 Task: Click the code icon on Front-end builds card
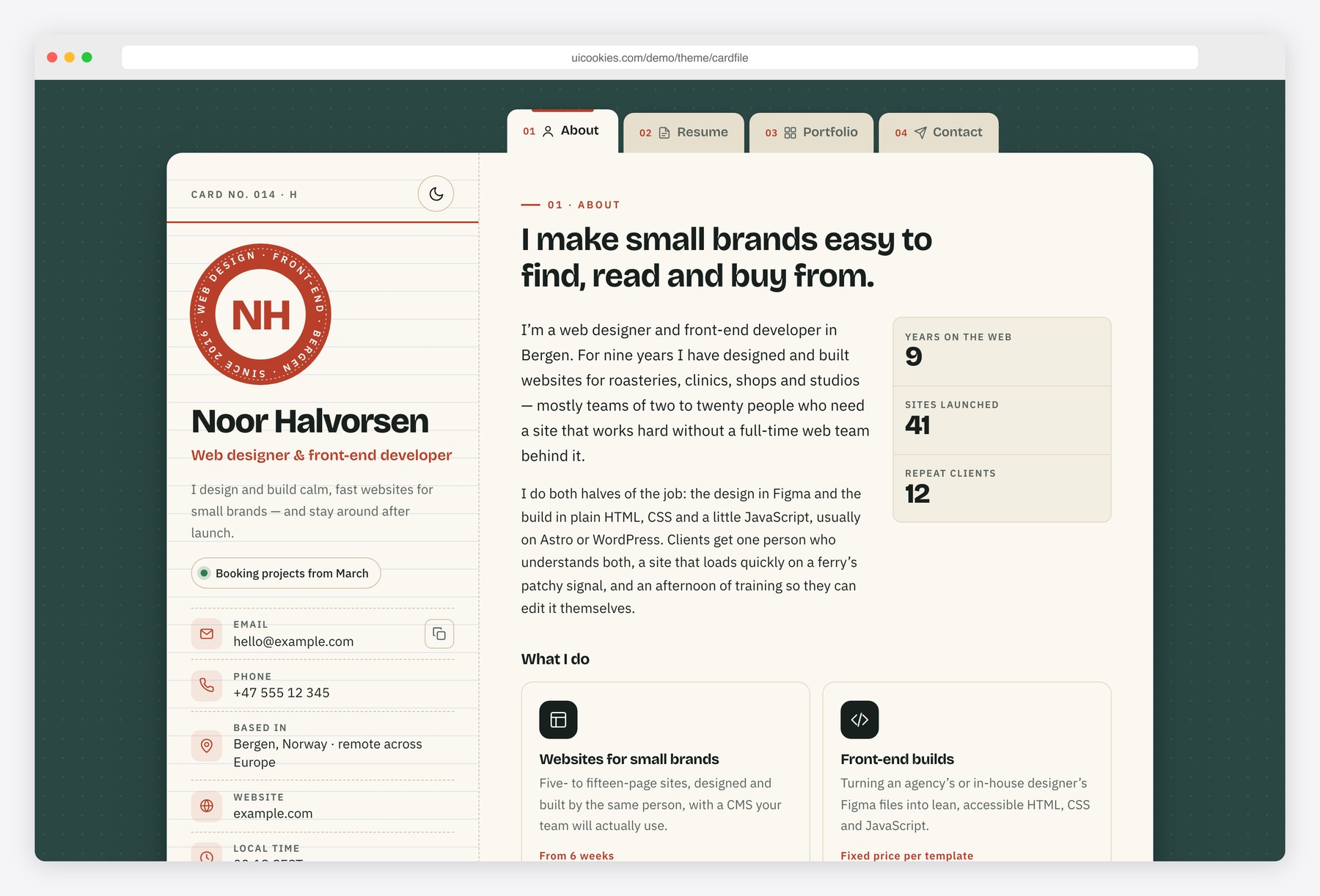click(x=859, y=719)
